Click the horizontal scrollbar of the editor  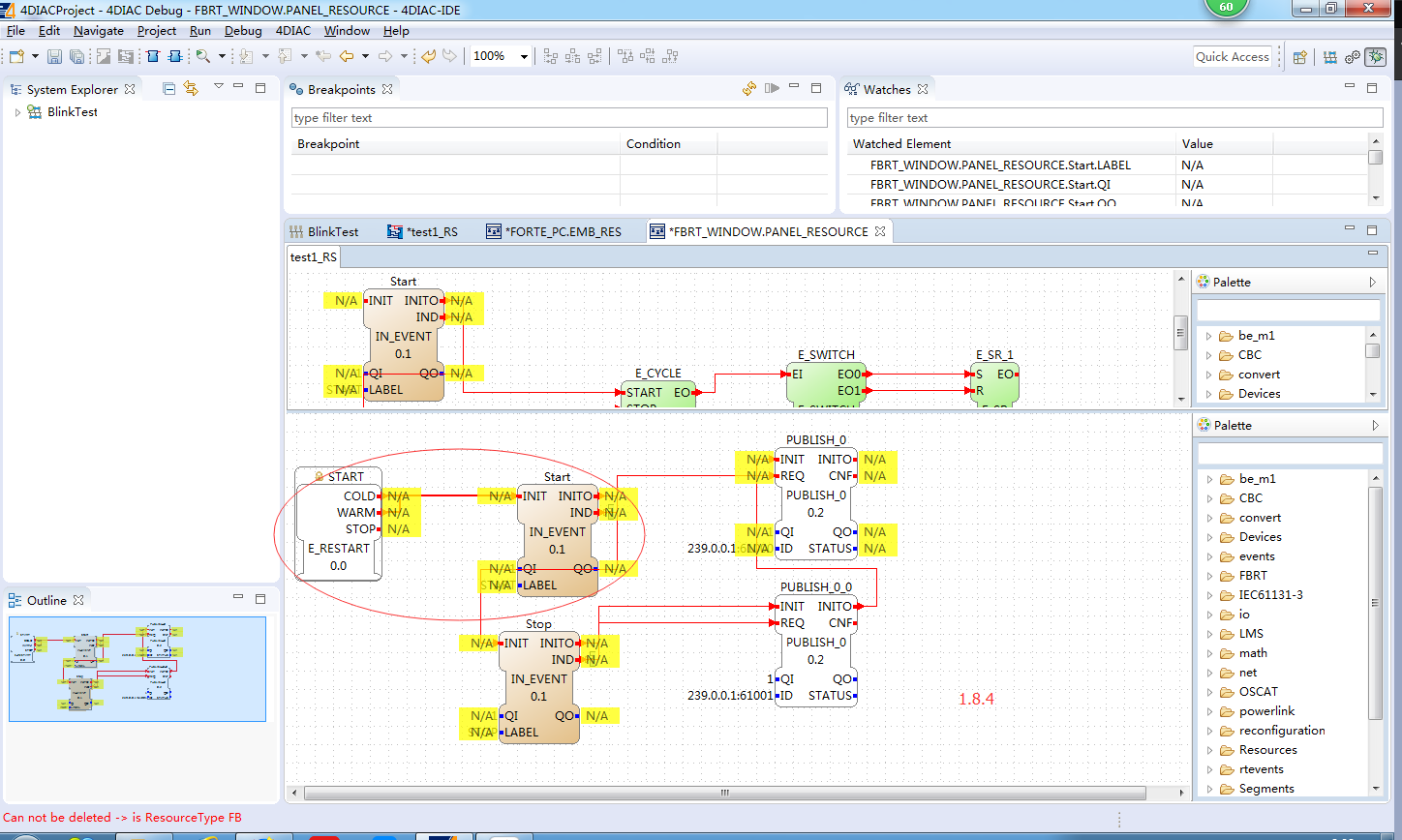click(x=723, y=794)
